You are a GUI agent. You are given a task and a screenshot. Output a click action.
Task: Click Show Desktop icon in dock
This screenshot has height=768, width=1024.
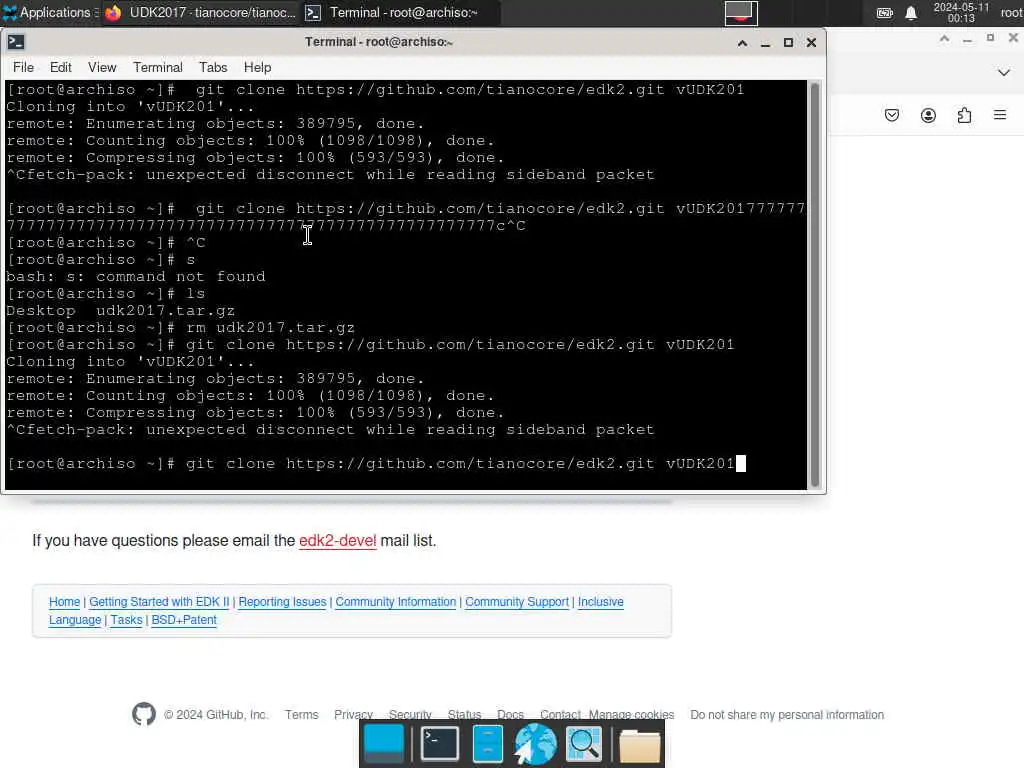click(384, 744)
